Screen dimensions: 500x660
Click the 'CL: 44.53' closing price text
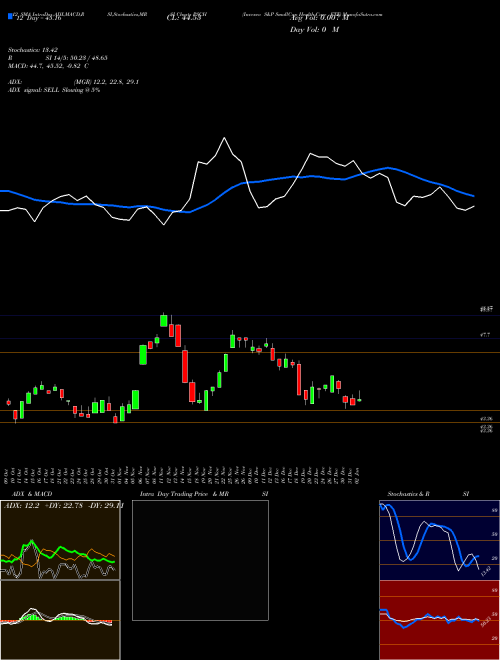coord(184,18)
